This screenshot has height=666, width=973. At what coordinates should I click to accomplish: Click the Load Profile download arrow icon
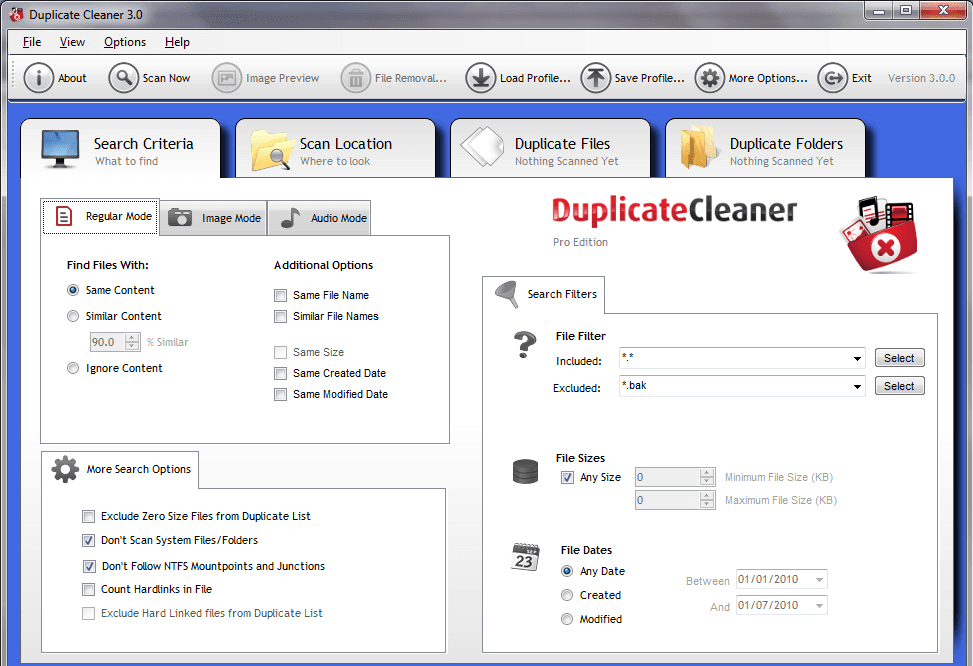click(x=481, y=78)
